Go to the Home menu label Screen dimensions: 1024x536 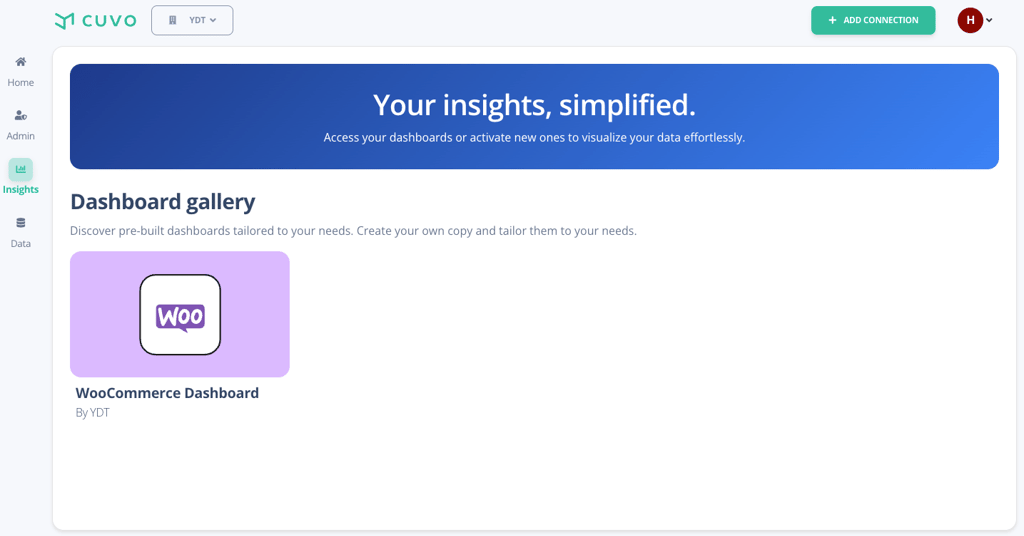(21, 83)
